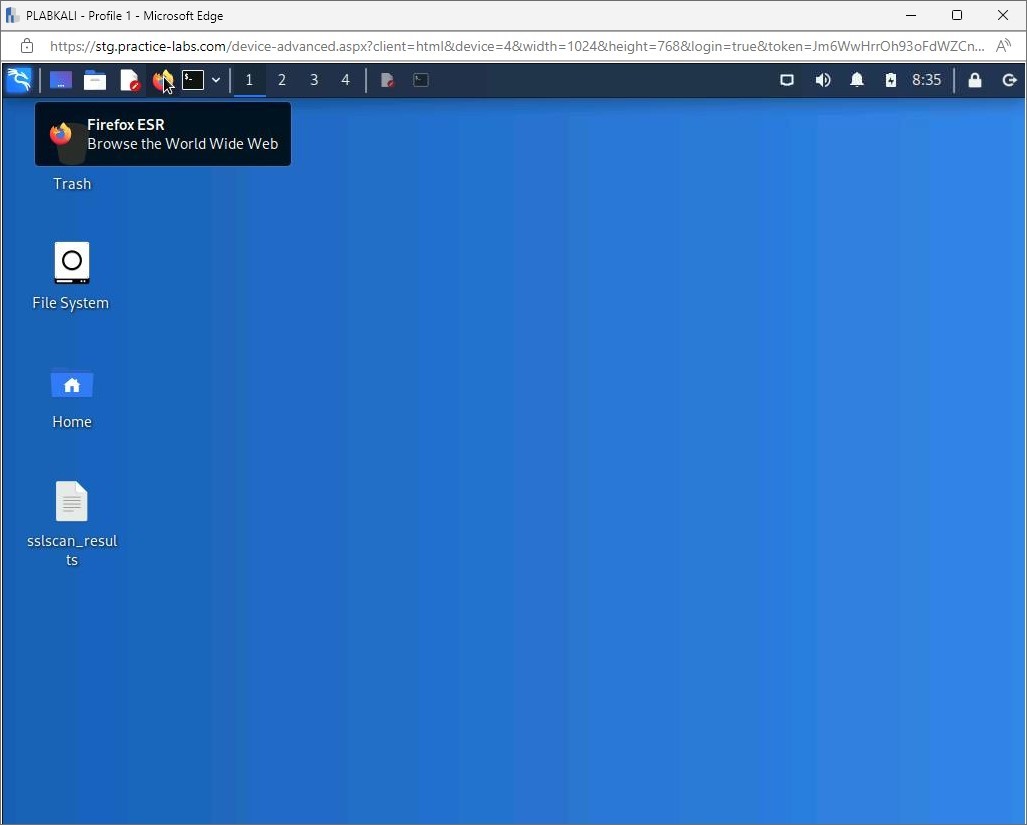Expand the terminal launcher dropdown arrow

[216, 80]
